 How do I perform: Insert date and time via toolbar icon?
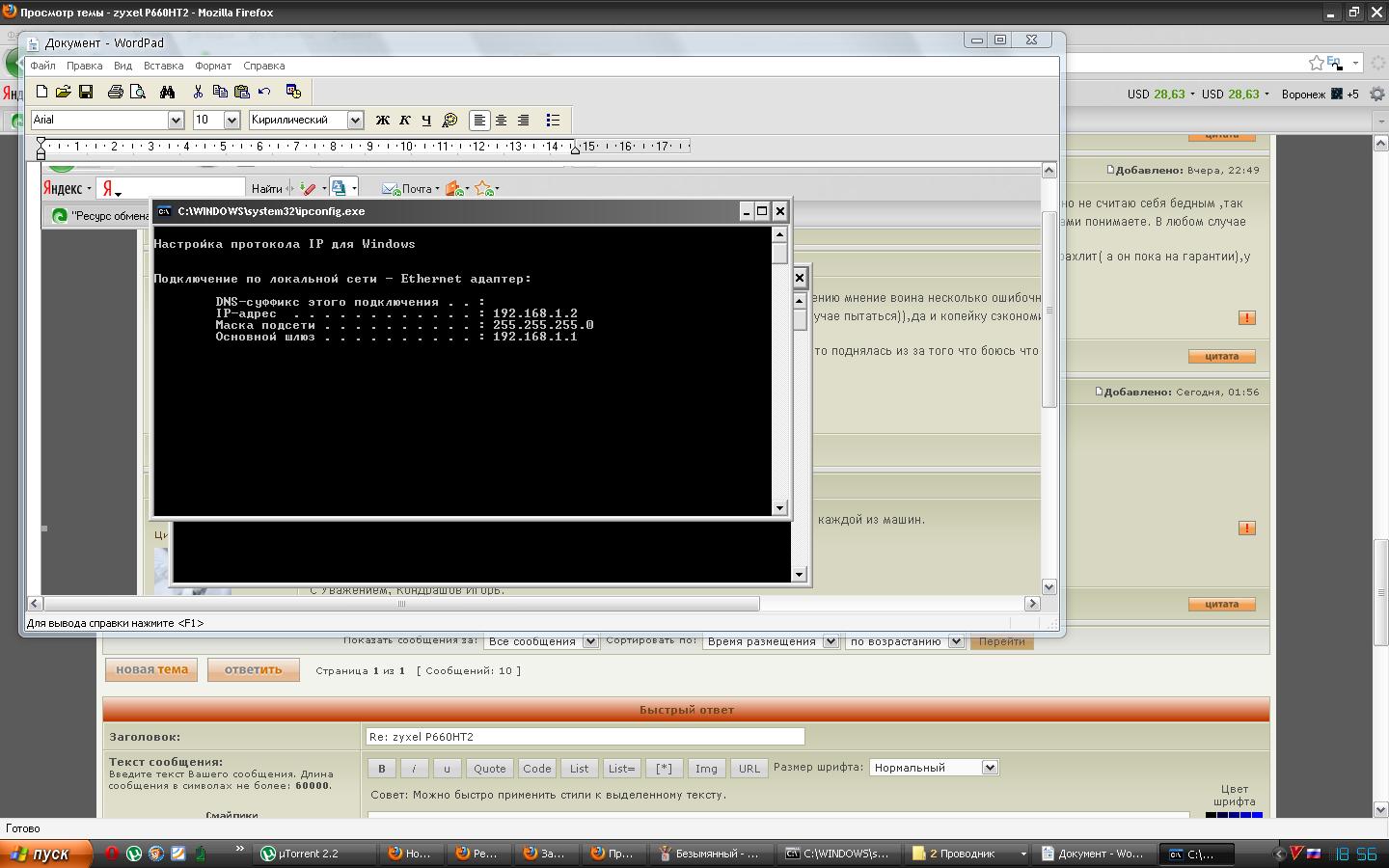[x=293, y=92]
